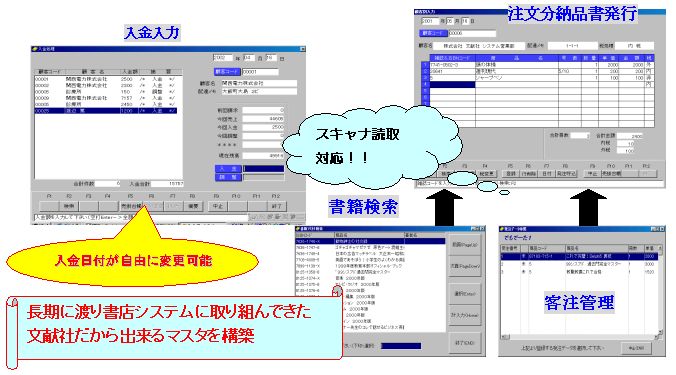Viewport: 676px width, 375px height.
Task: Click 選択(Enter) button in book search
Action: tap(464, 294)
